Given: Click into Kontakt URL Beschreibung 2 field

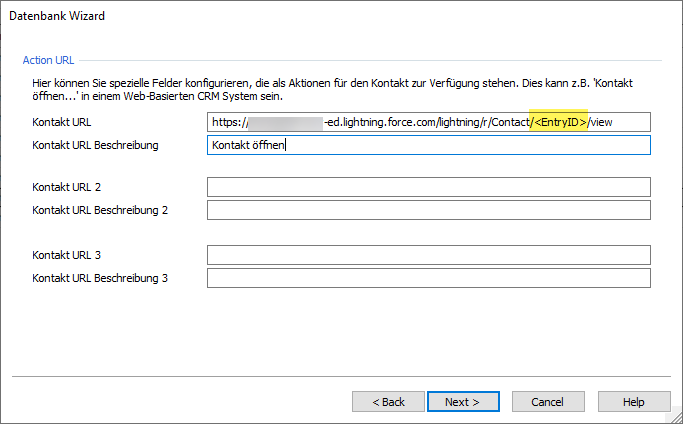Looking at the screenshot, I should pyautogui.click(x=428, y=210).
